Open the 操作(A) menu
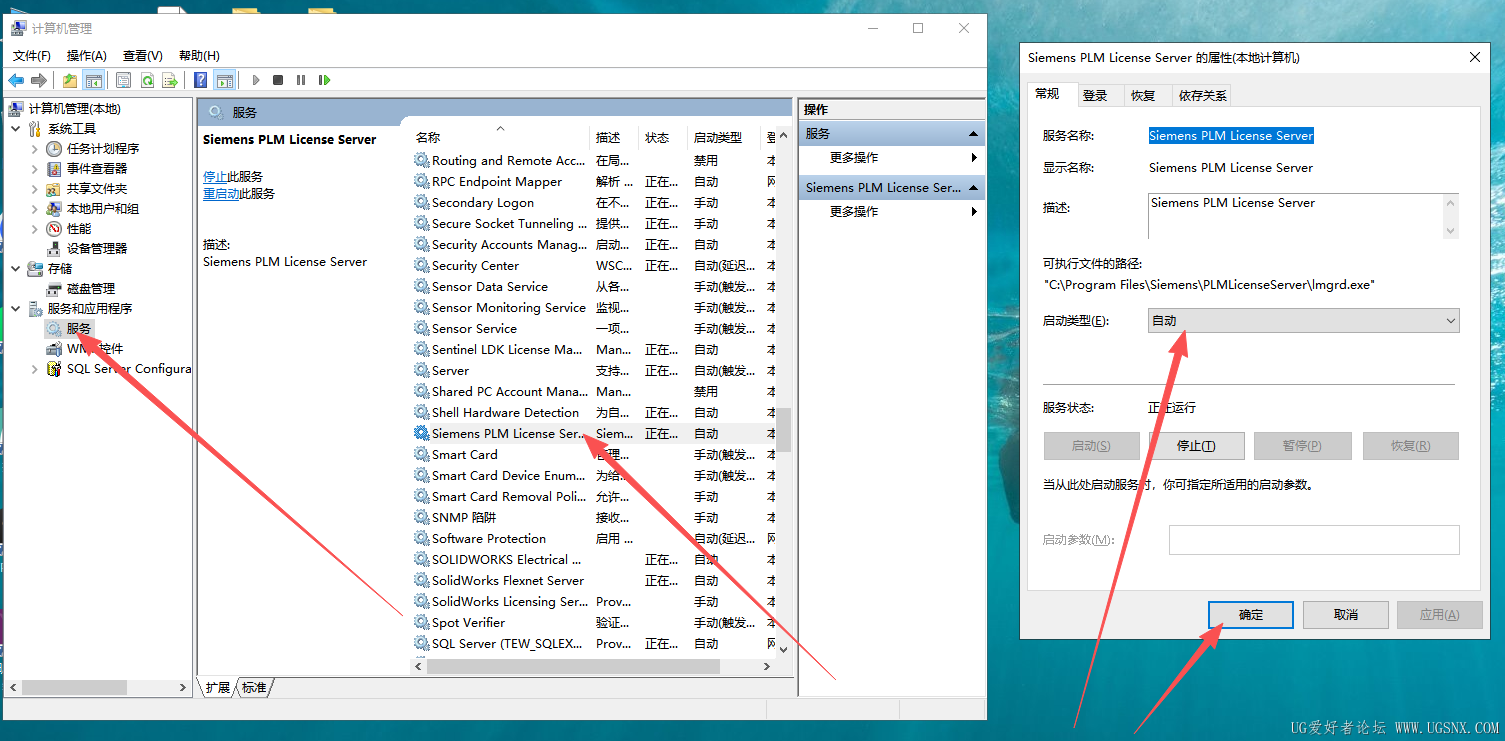Image resolution: width=1505 pixels, height=741 pixels. coord(86,56)
